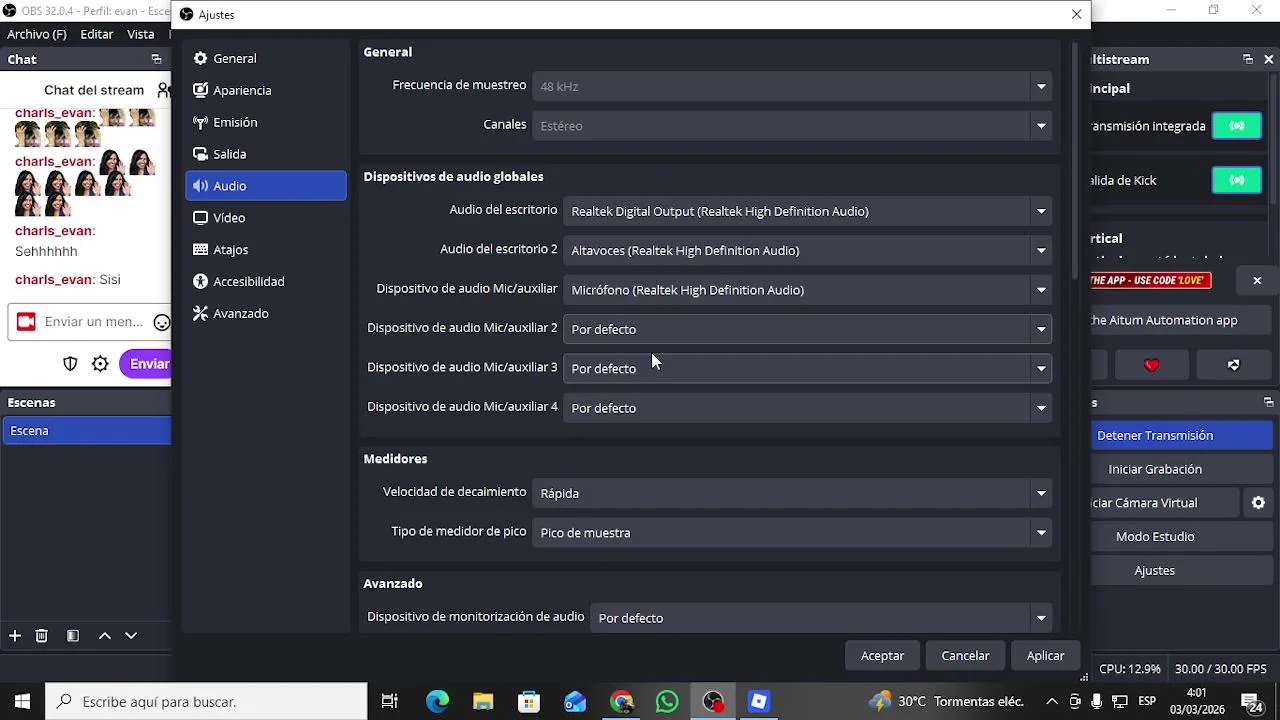The height and width of the screenshot is (720, 1280).
Task: Open the Apariencia settings section
Action: [x=265, y=90]
